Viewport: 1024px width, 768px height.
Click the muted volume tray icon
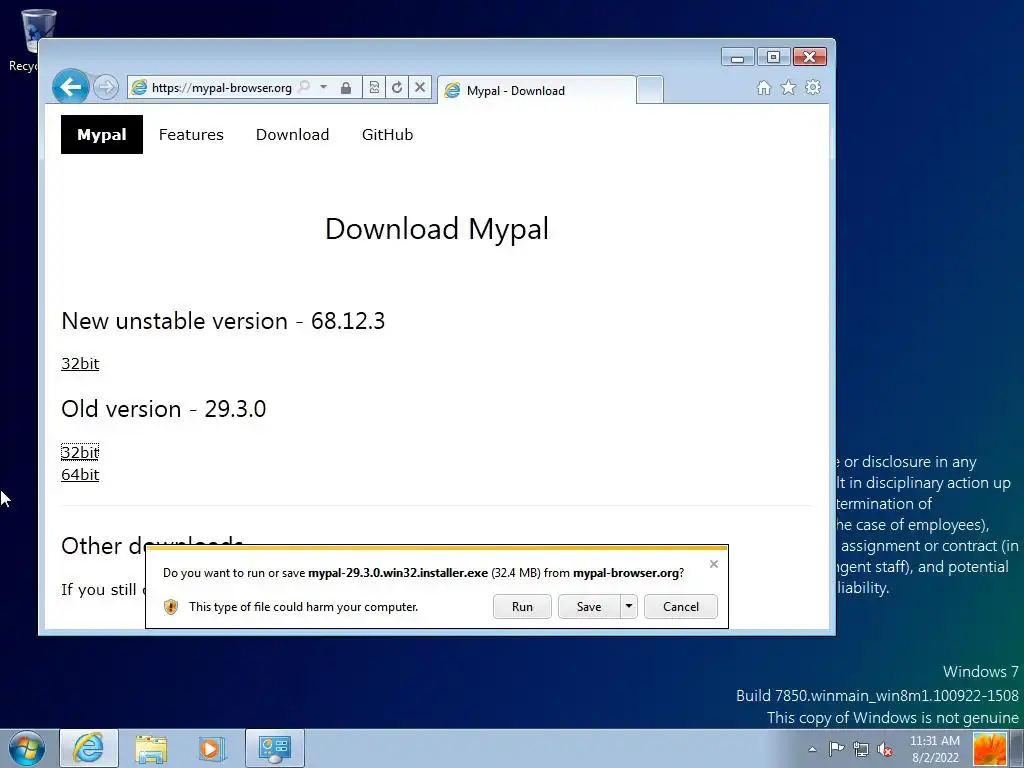click(886, 749)
